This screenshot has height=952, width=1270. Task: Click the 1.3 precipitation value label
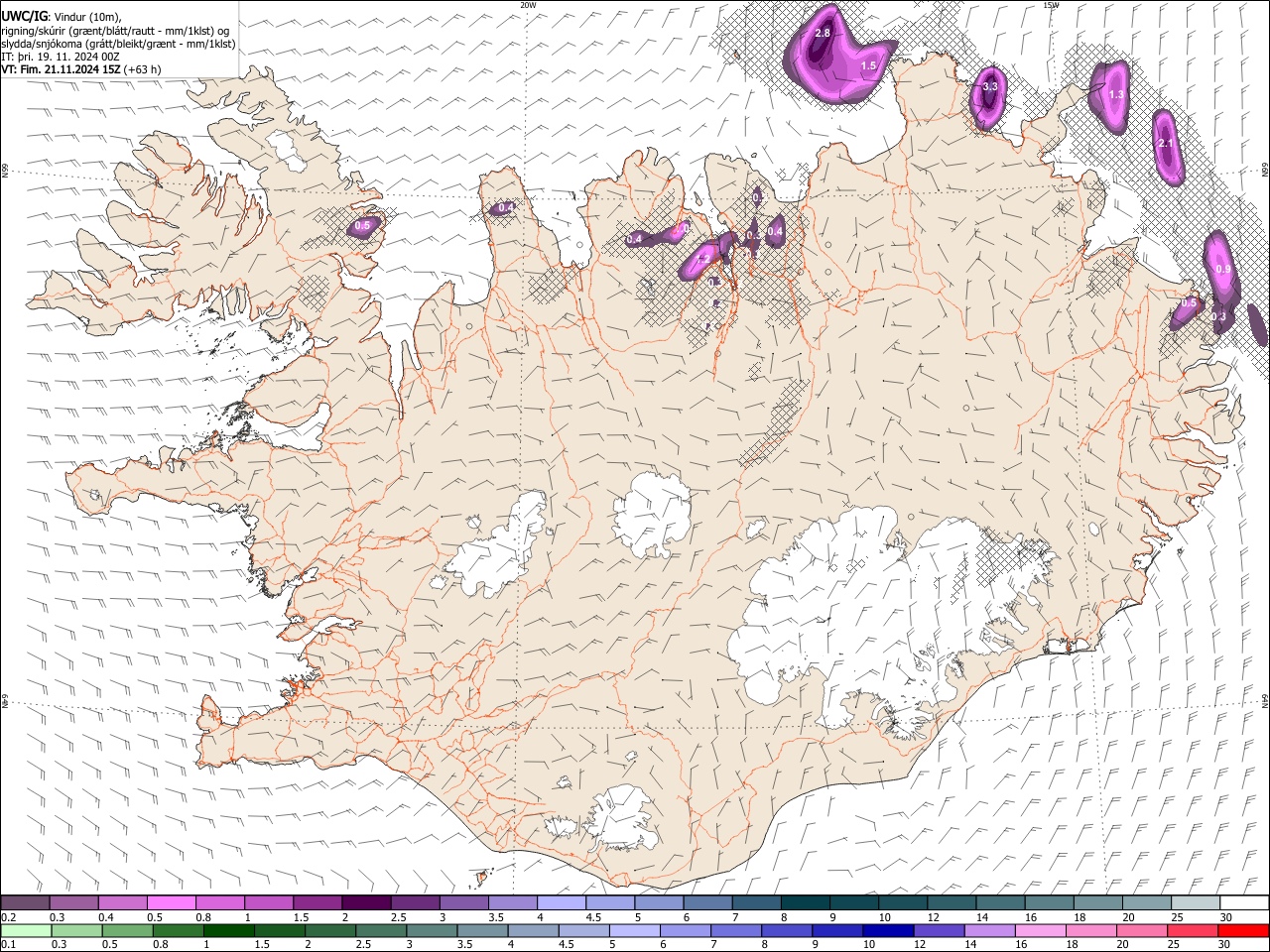pos(1116,95)
